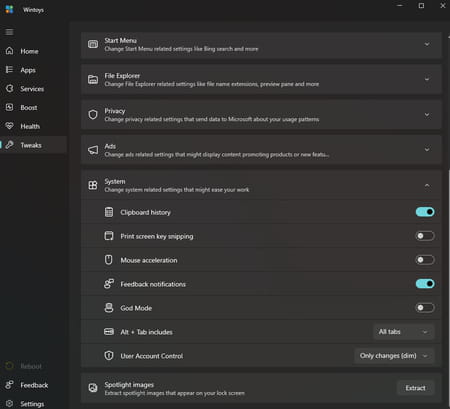450x409 pixels.
Task: Click the Alt + Tab includes icon
Action: (109, 332)
